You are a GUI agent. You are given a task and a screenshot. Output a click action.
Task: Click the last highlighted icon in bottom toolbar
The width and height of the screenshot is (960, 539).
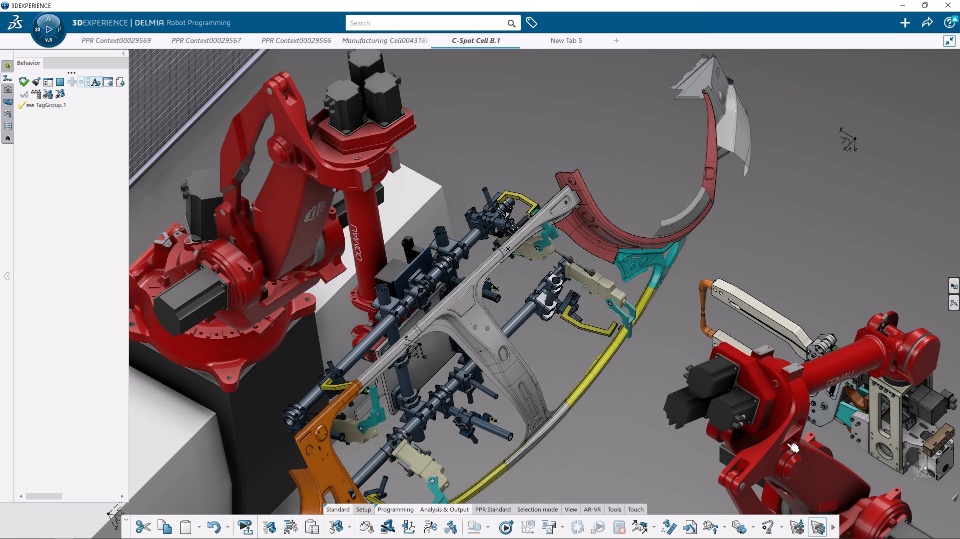point(818,527)
